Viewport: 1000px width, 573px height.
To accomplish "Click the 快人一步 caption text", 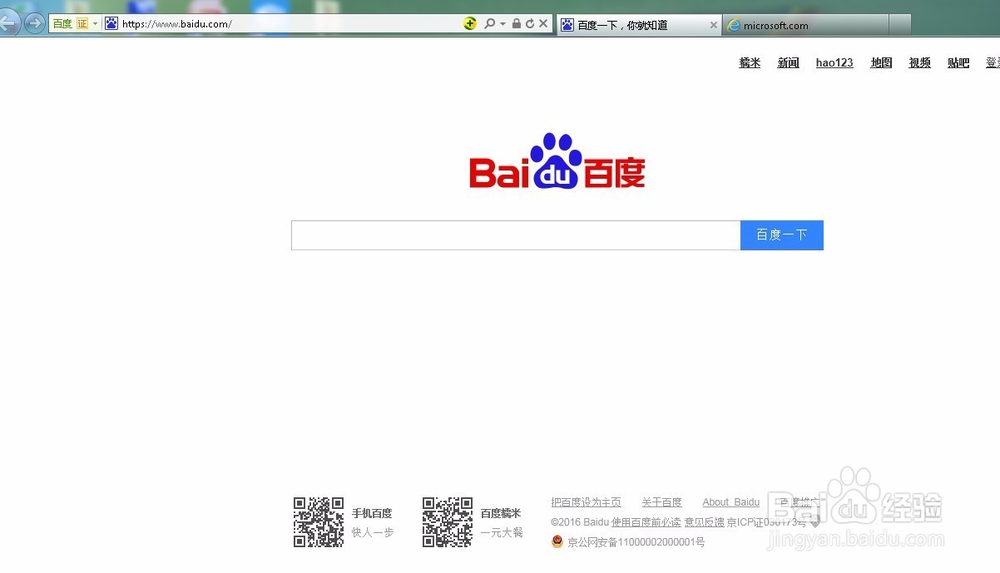I will tap(372, 532).
